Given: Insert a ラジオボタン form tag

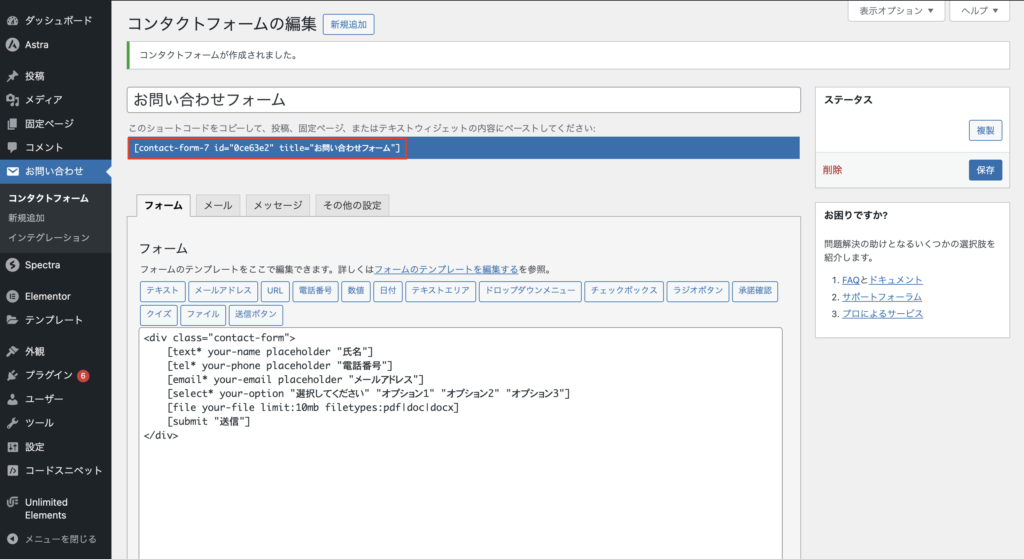Looking at the screenshot, I should pos(699,291).
